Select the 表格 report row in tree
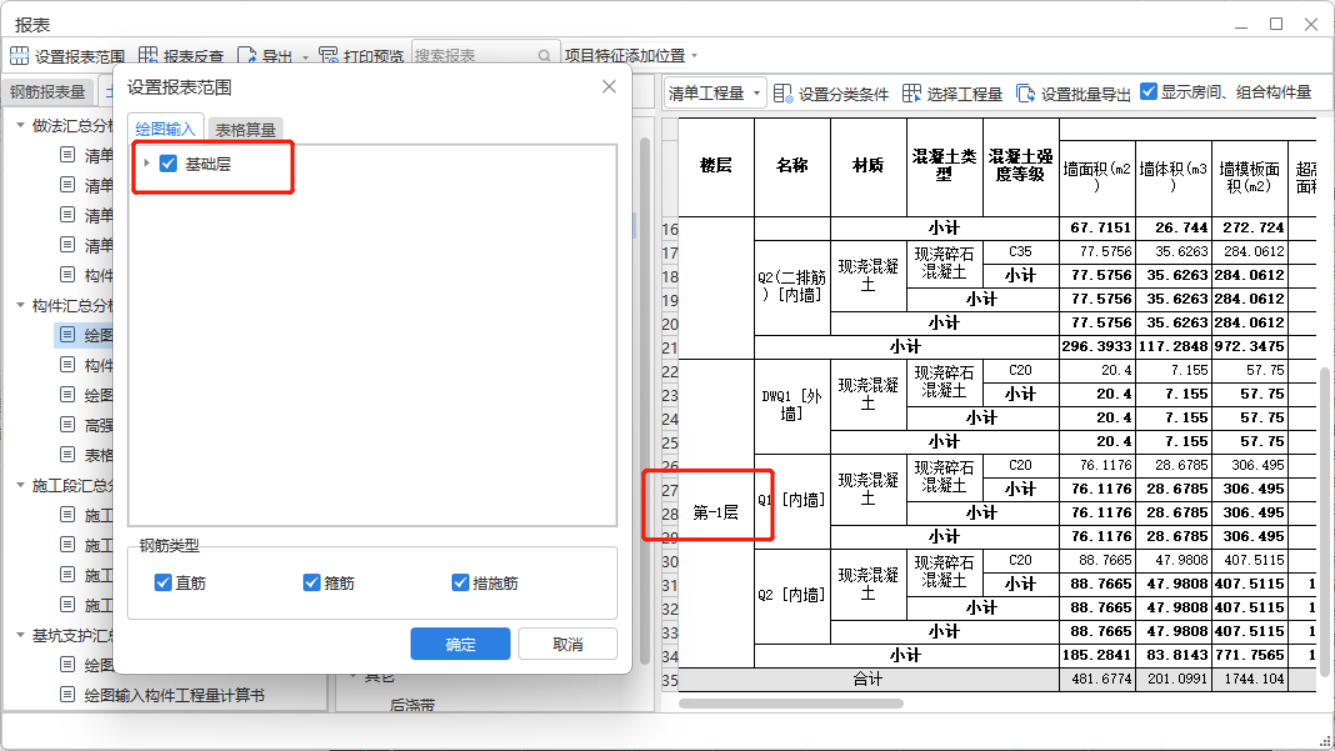Viewport: 1335px width, 751px height. (x=86, y=455)
